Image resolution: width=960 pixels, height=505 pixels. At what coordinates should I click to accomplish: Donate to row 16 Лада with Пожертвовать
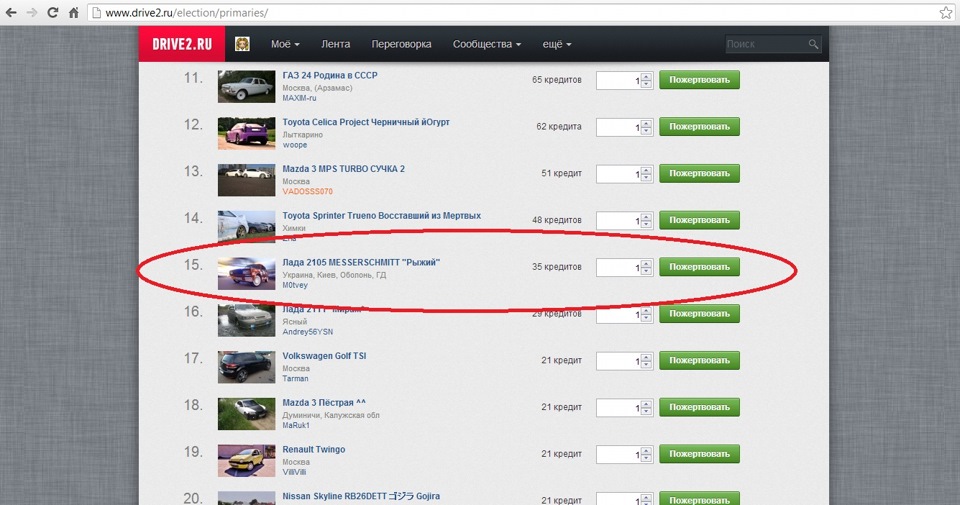pos(699,313)
